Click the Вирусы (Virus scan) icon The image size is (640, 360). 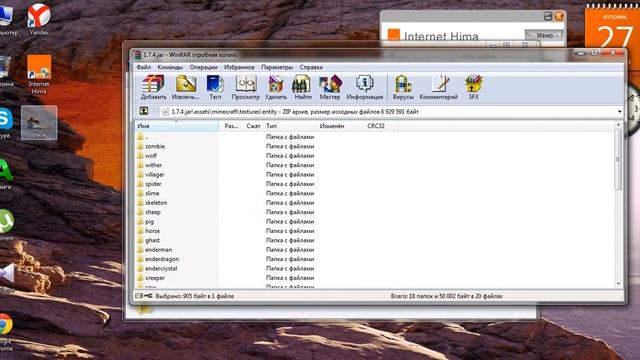403,87
